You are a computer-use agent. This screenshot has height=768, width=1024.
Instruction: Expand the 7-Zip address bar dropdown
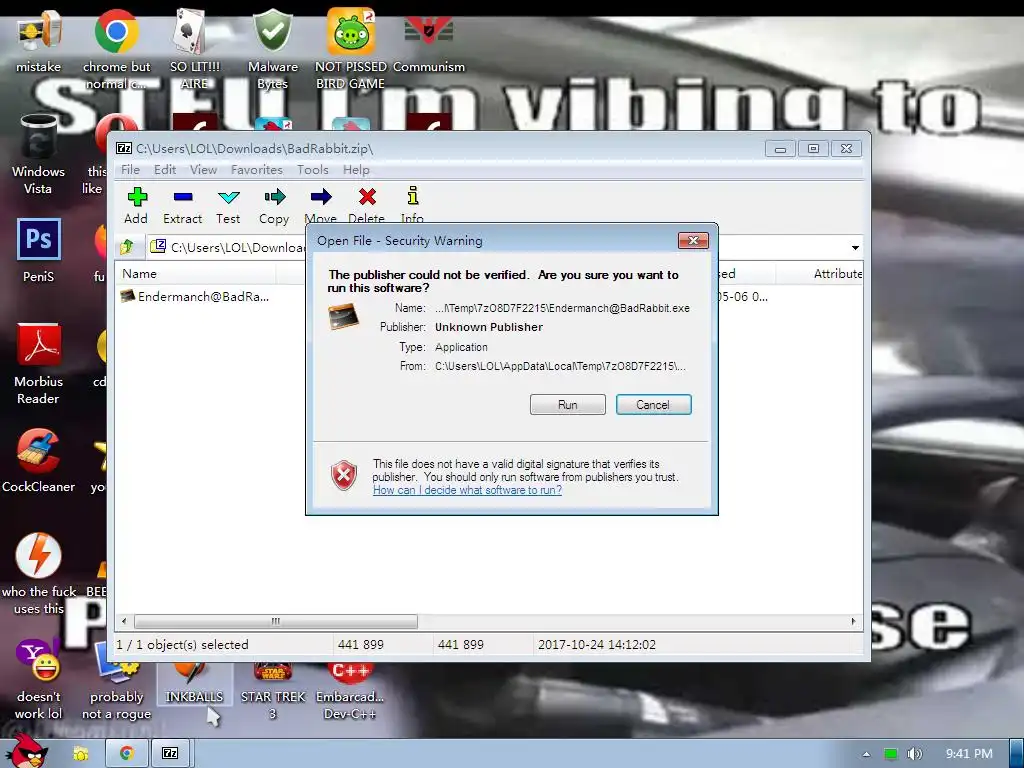[x=855, y=248]
